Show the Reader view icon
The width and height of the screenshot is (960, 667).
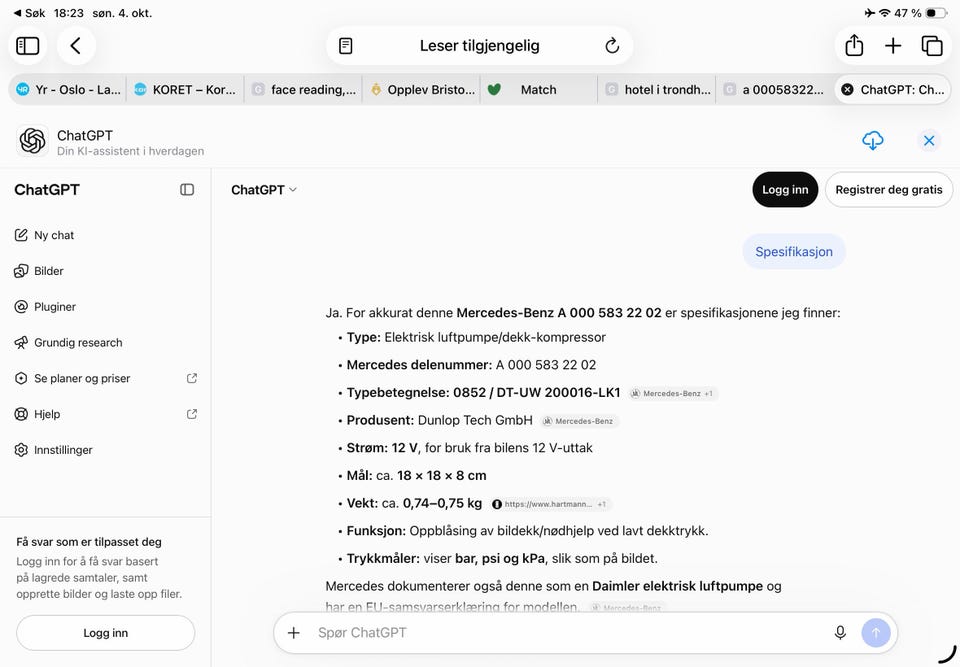345,46
